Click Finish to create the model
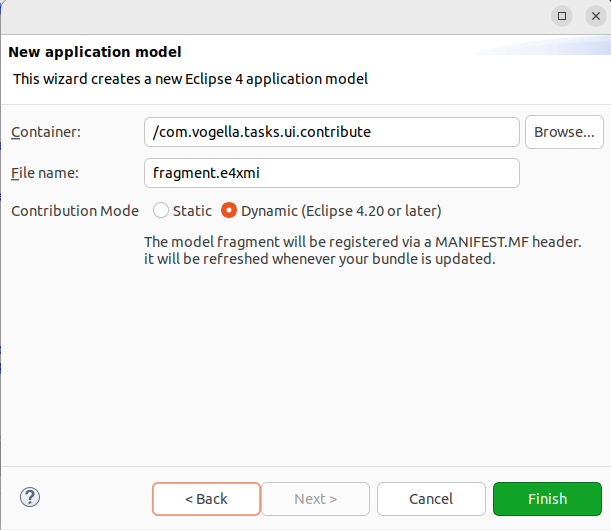The height and width of the screenshot is (530, 611). click(547, 499)
